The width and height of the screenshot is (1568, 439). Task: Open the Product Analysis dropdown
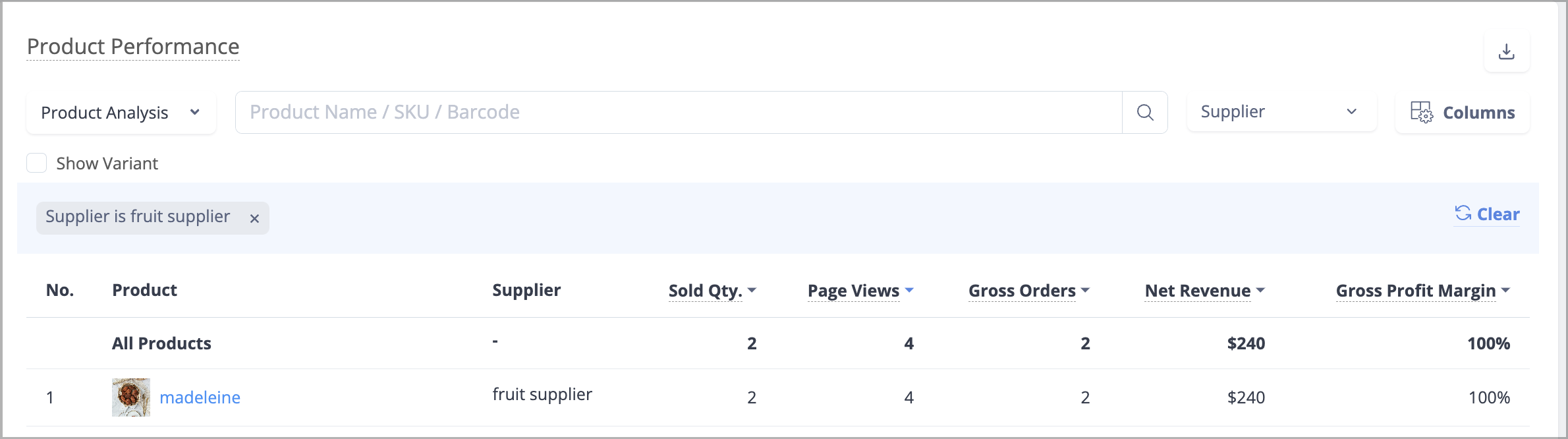click(121, 113)
